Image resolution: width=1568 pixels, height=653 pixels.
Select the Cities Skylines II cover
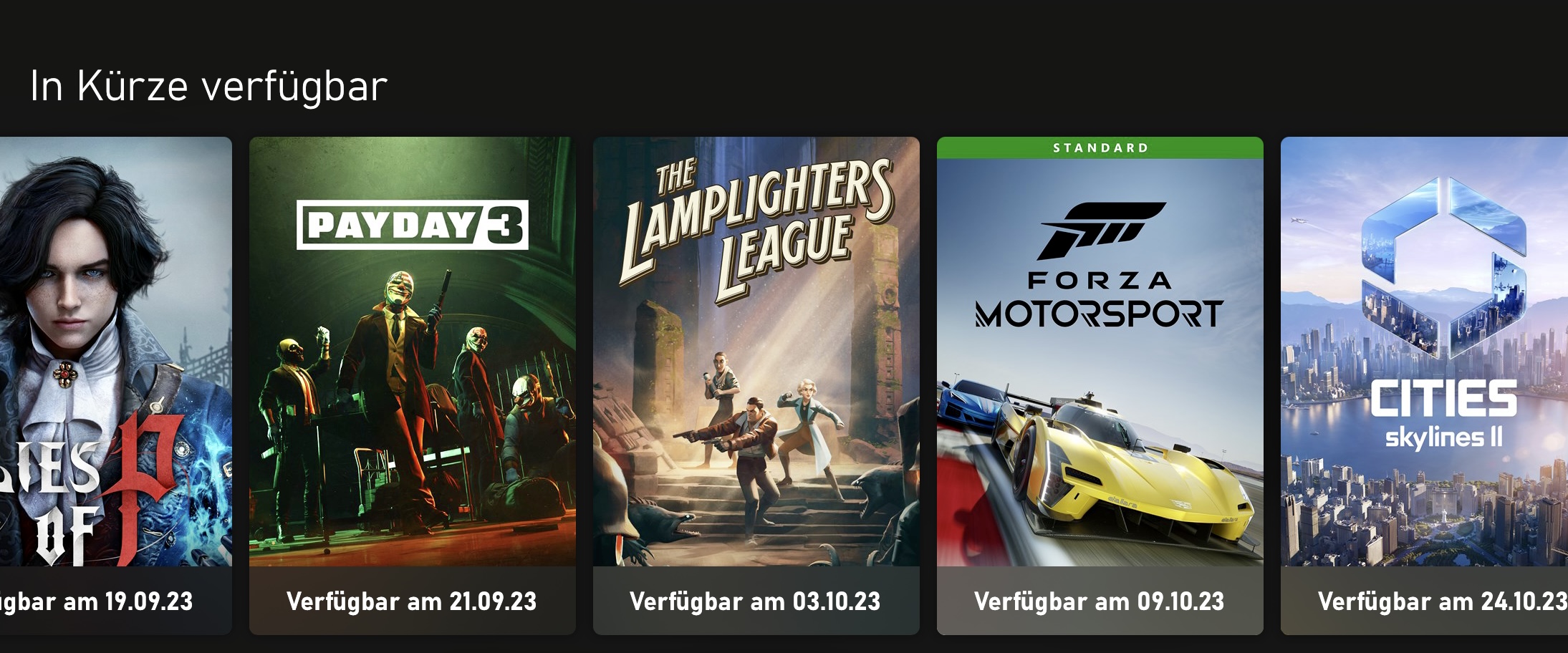(1424, 352)
